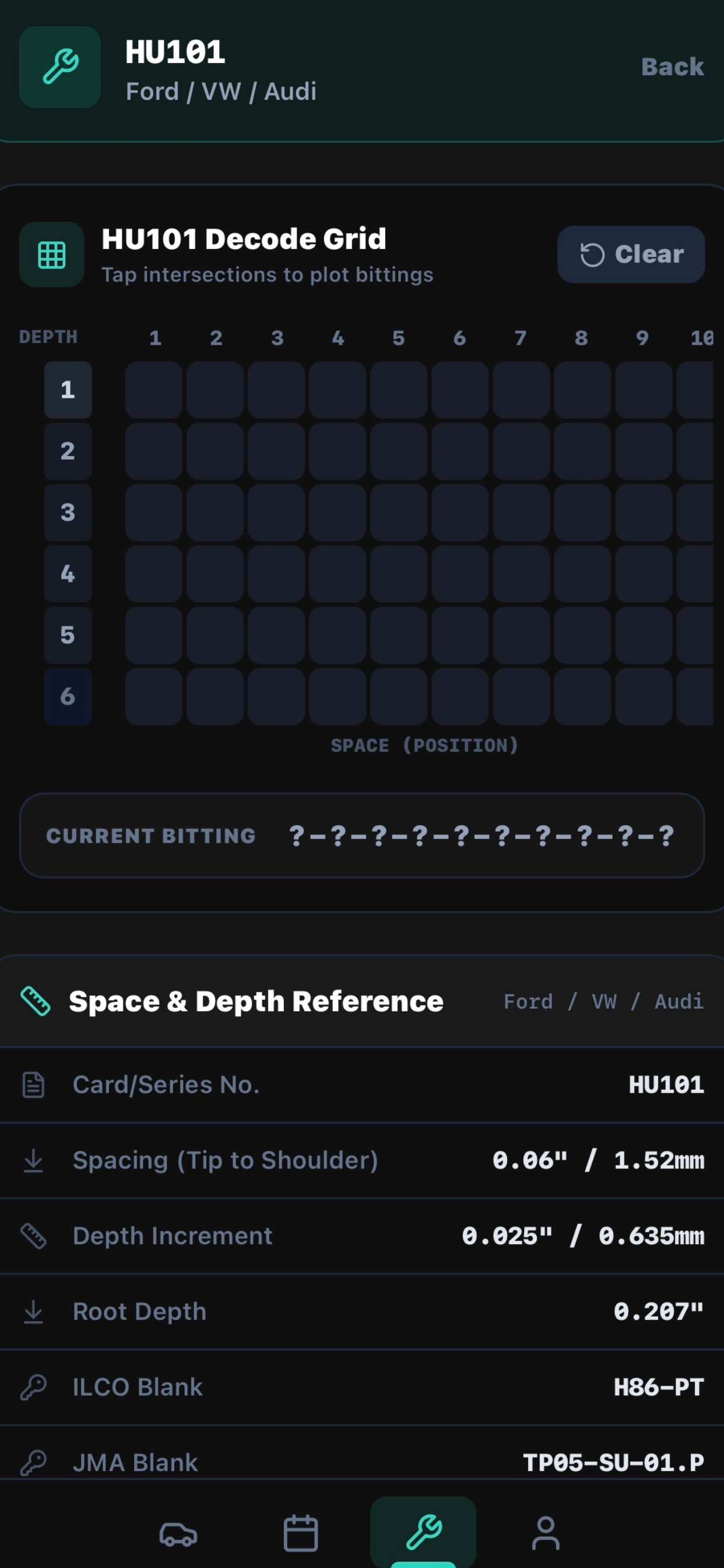Screen dimensions: 724x1568
Task: Plot depth 4 at space 7
Action: tap(521, 574)
